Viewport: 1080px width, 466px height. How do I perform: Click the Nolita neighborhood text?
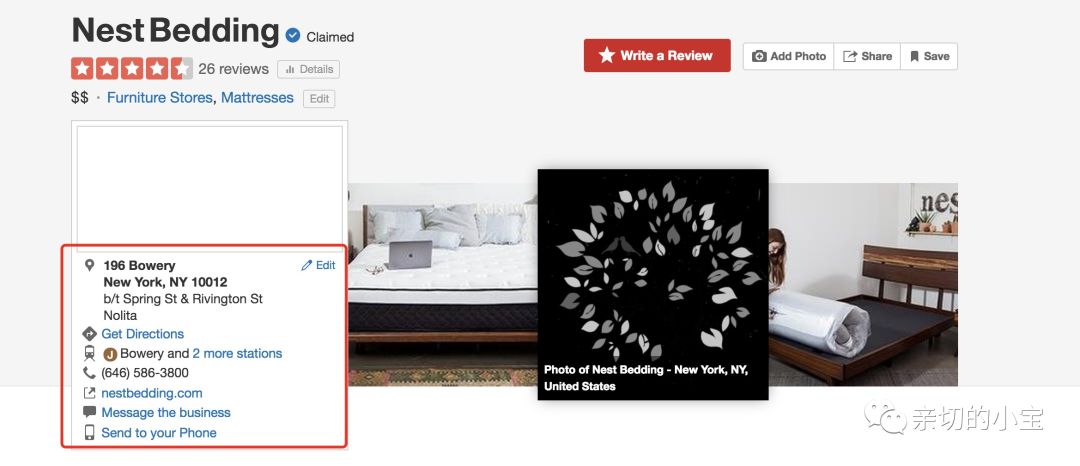(120, 315)
